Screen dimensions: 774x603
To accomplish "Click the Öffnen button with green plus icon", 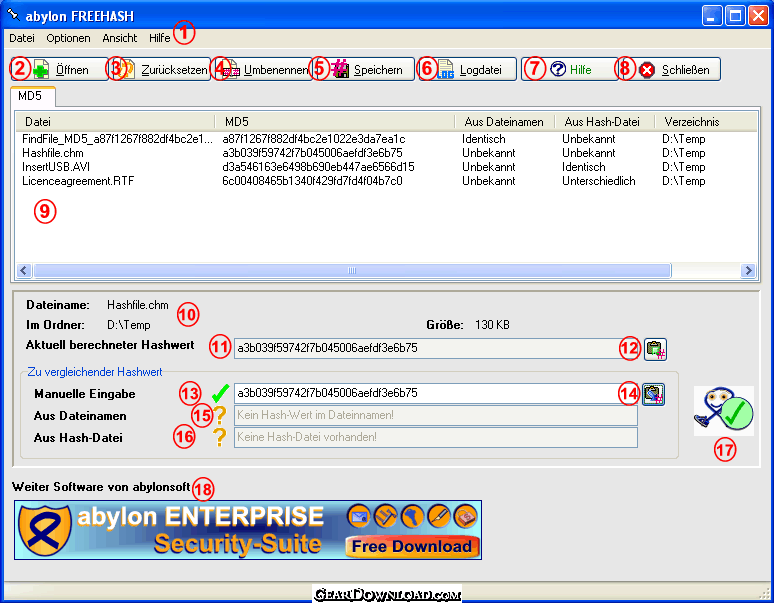I will [60, 69].
